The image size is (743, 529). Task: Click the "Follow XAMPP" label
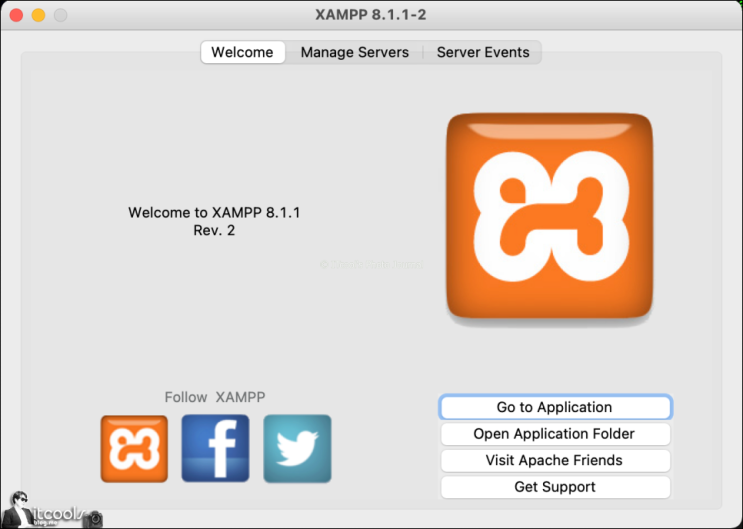click(215, 397)
